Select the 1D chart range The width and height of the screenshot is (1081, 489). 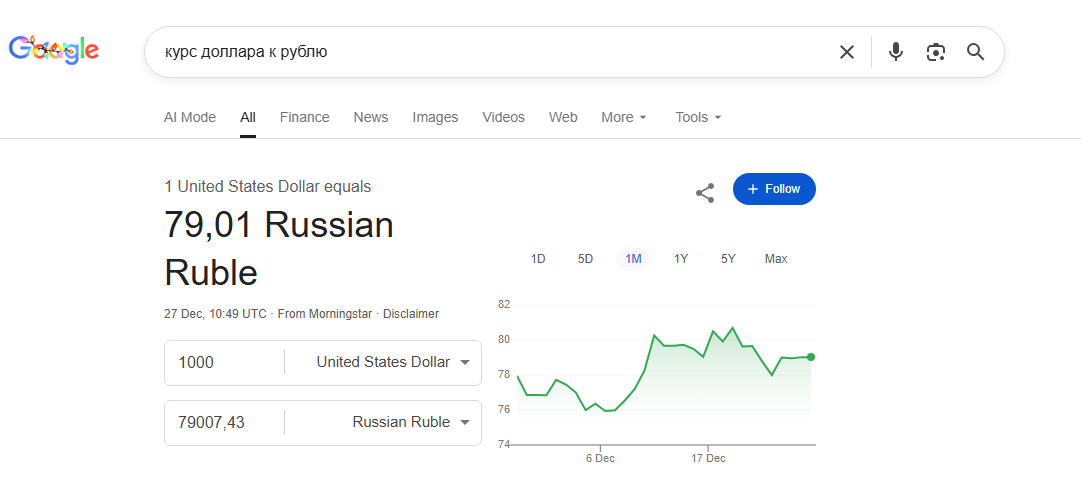538,259
